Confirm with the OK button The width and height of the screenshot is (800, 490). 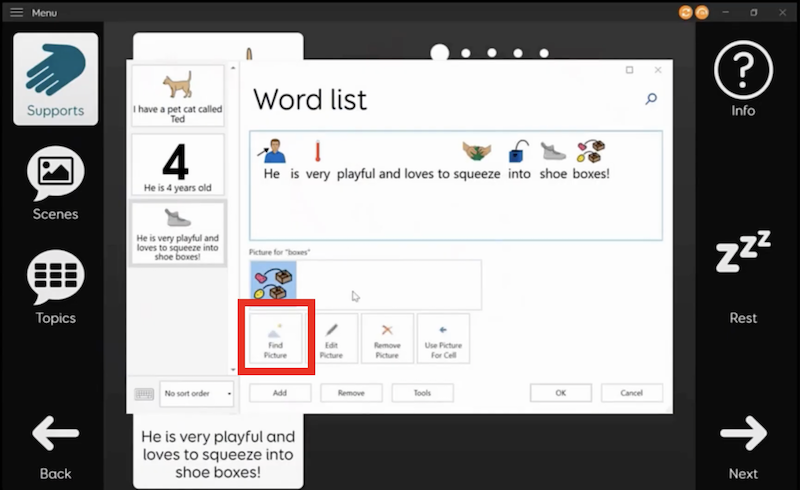560,393
